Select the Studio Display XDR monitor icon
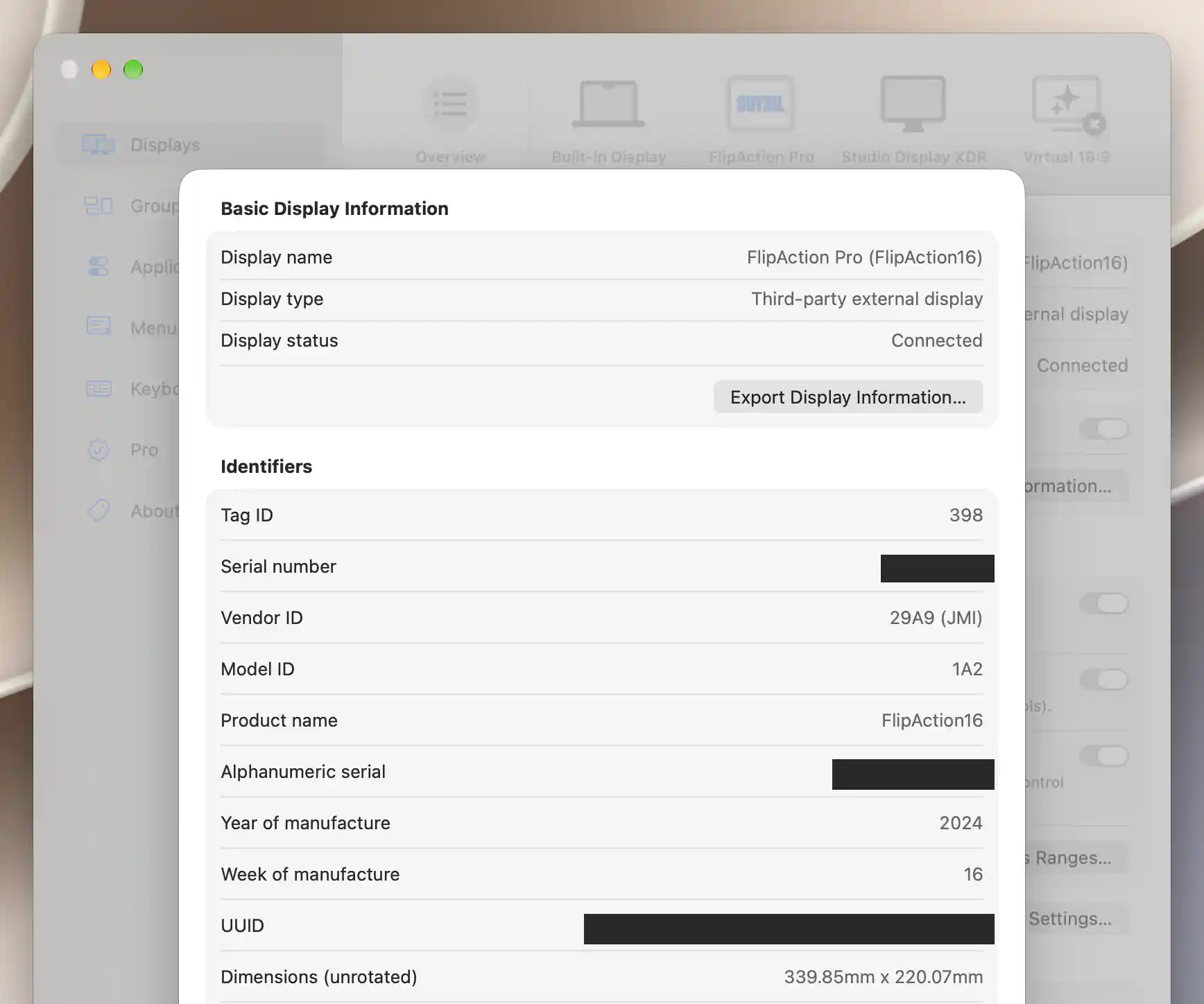 (913, 104)
